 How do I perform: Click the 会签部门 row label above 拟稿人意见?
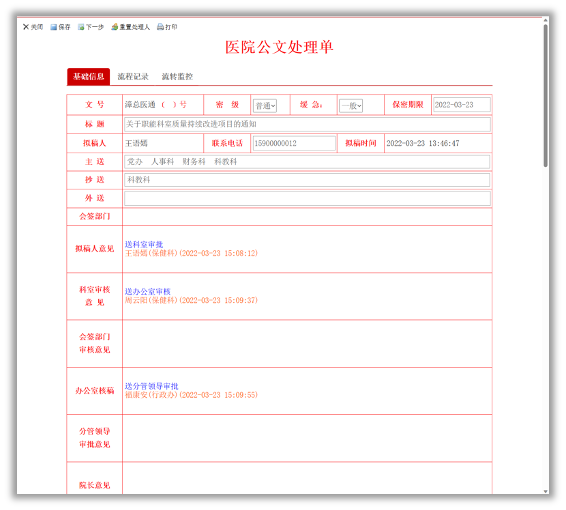tap(95, 217)
